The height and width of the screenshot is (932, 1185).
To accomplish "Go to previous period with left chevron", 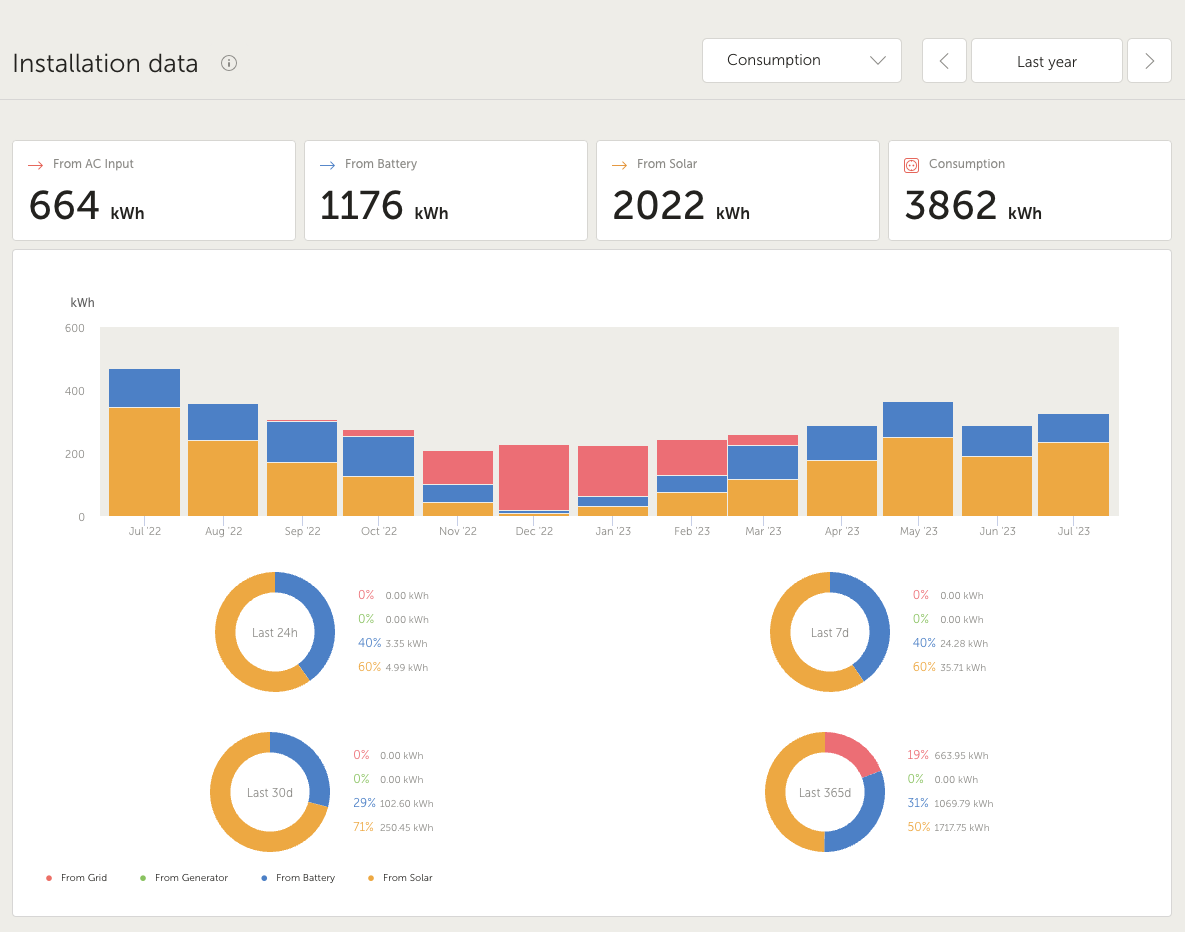I will click(x=944, y=61).
